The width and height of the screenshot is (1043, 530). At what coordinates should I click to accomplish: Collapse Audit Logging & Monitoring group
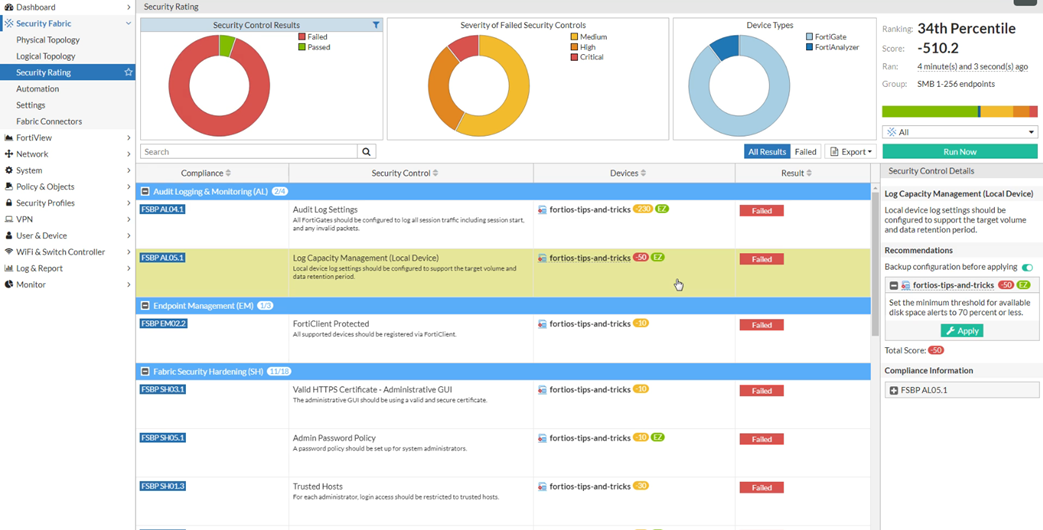coord(144,192)
